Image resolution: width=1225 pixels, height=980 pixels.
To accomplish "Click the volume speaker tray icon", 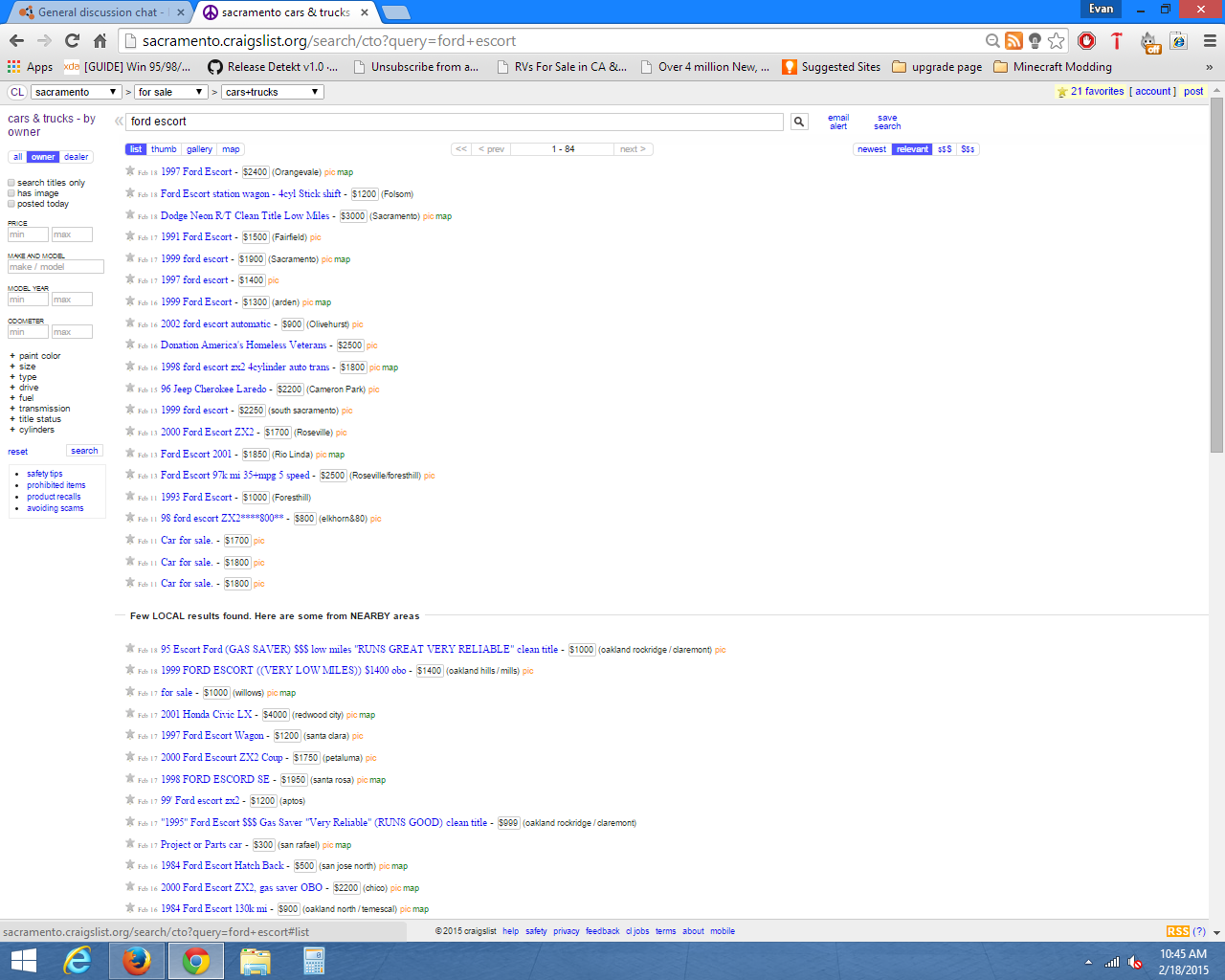I will pos(1135,962).
